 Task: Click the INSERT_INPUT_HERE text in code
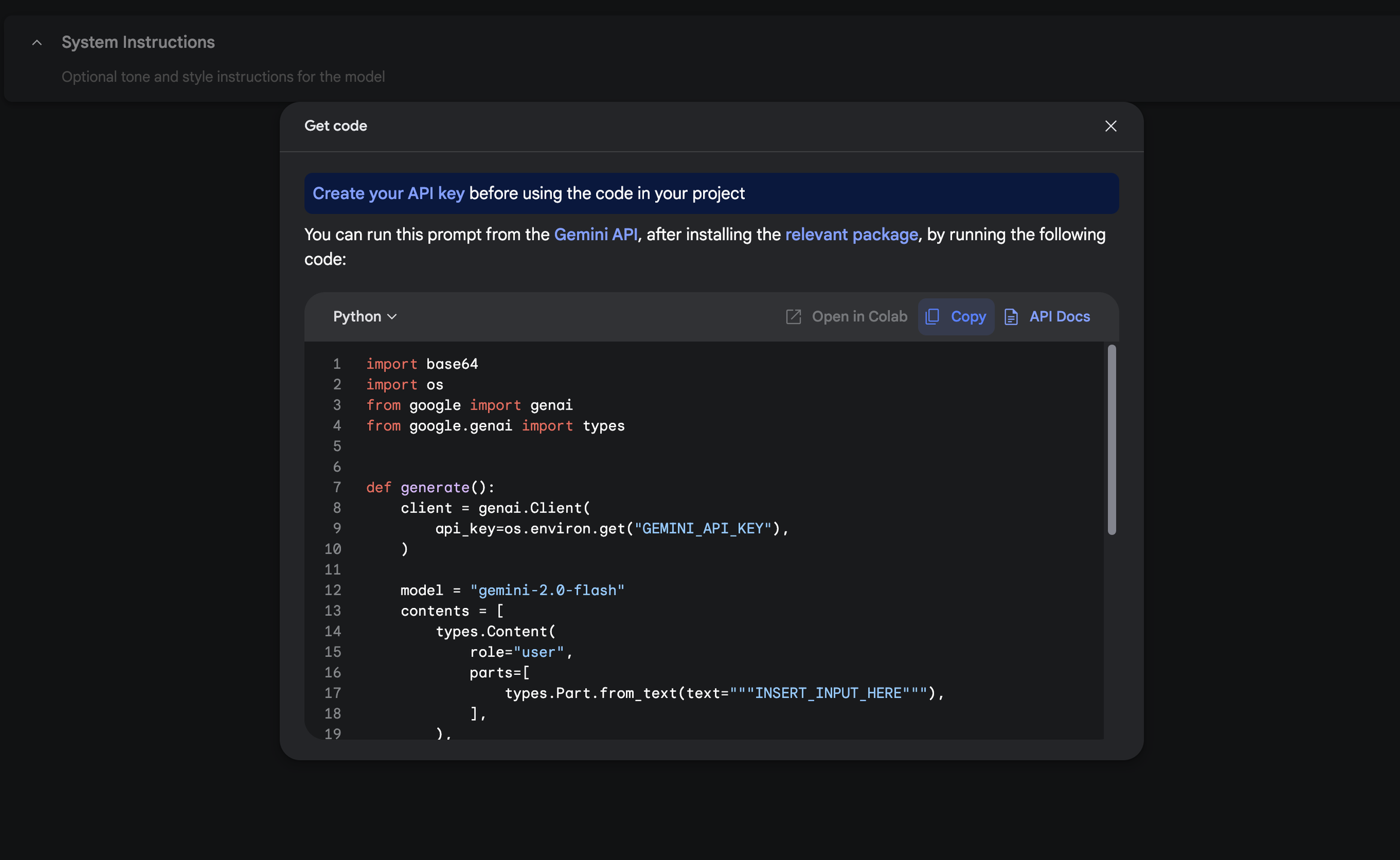(828, 693)
